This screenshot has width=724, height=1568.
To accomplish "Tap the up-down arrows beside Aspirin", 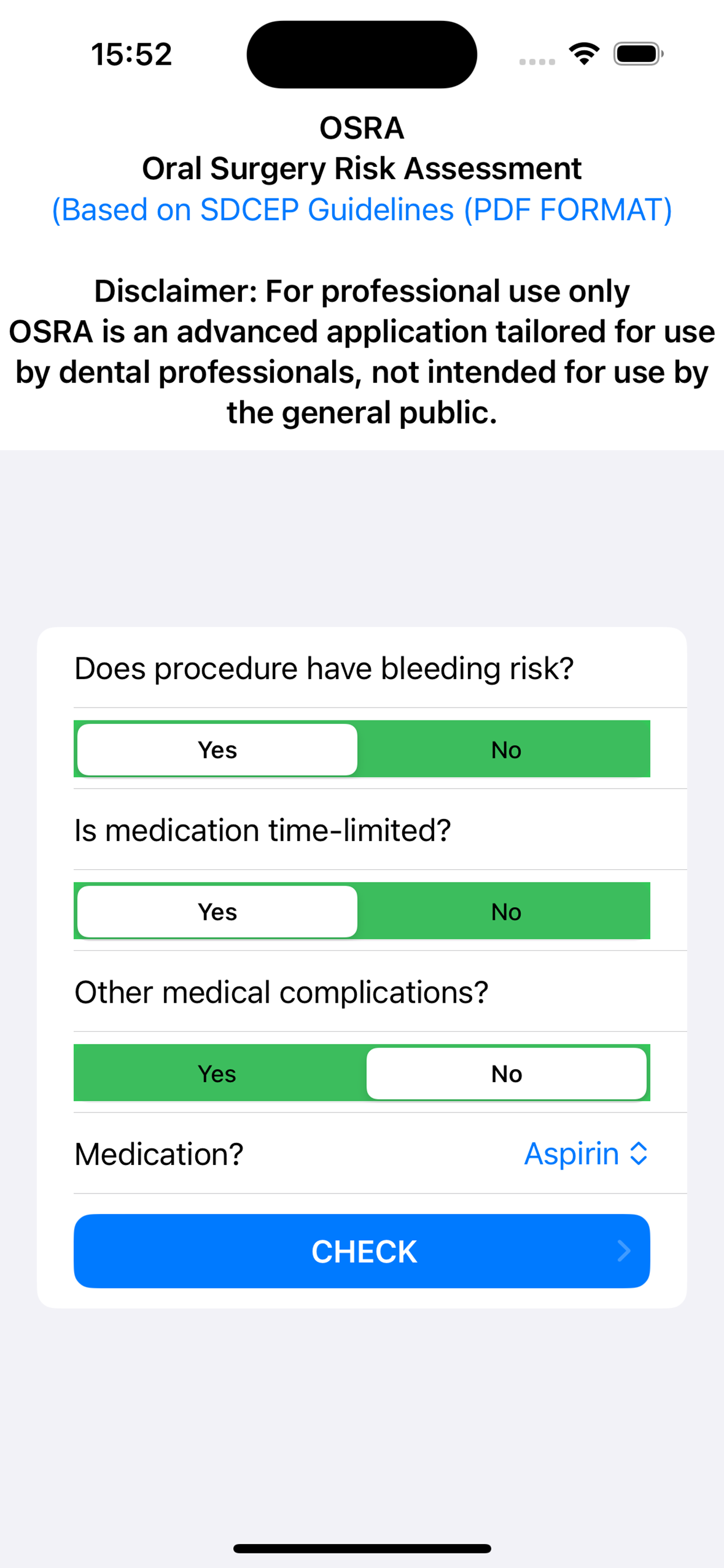I will (x=638, y=1153).
